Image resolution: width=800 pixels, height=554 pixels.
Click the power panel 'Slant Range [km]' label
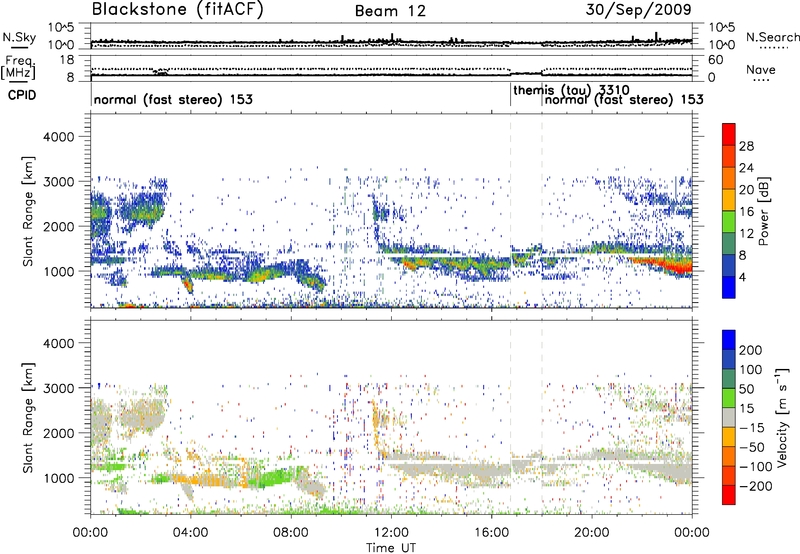pyautogui.click(x=28, y=211)
